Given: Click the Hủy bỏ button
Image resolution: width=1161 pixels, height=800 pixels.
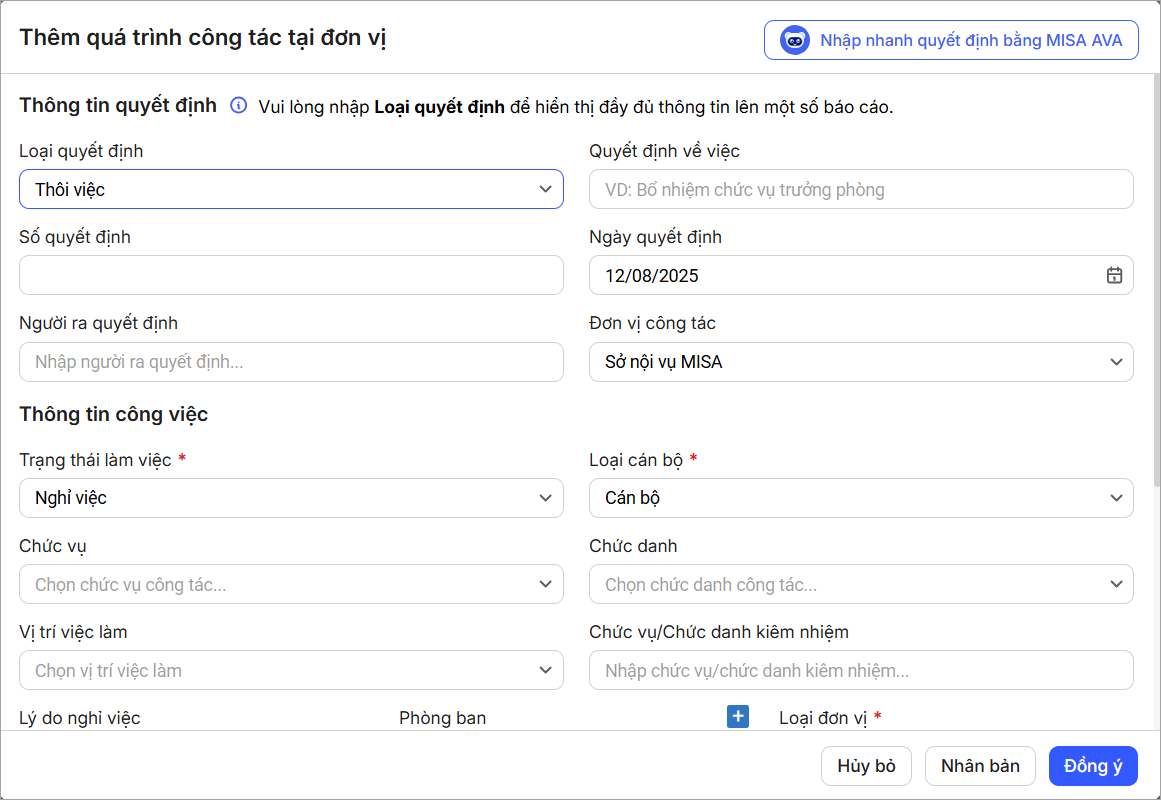Looking at the screenshot, I should 866,766.
